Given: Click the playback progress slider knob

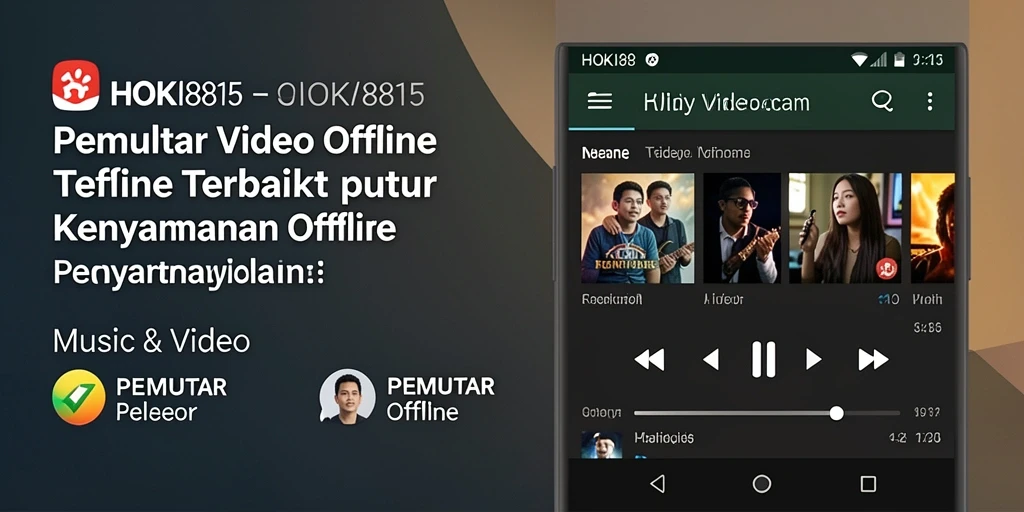Looking at the screenshot, I should (837, 413).
